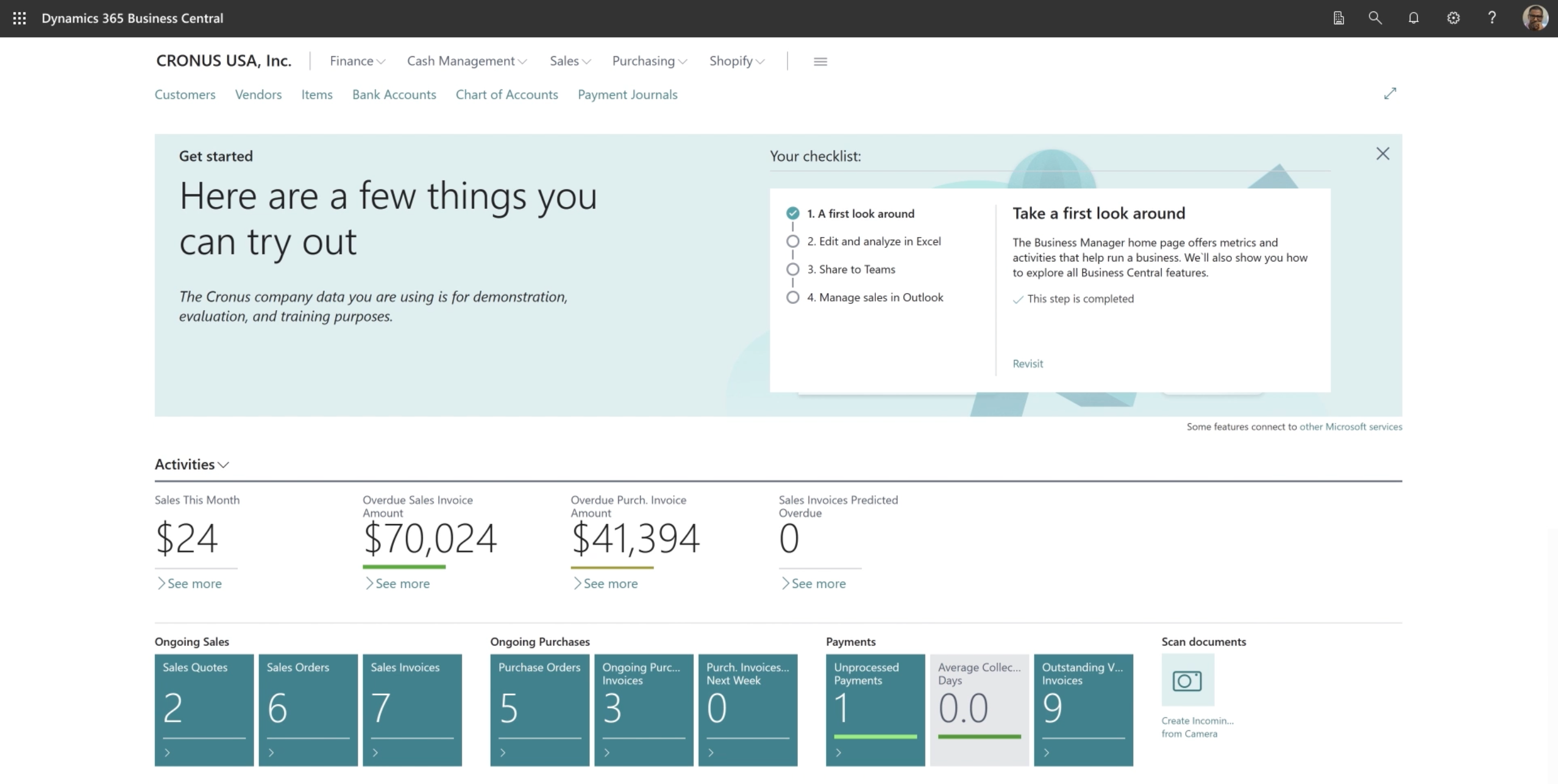Viewport: 1558px width, 784px height.
Task: Click the hamburger more-menu icon
Action: [x=820, y=62]
